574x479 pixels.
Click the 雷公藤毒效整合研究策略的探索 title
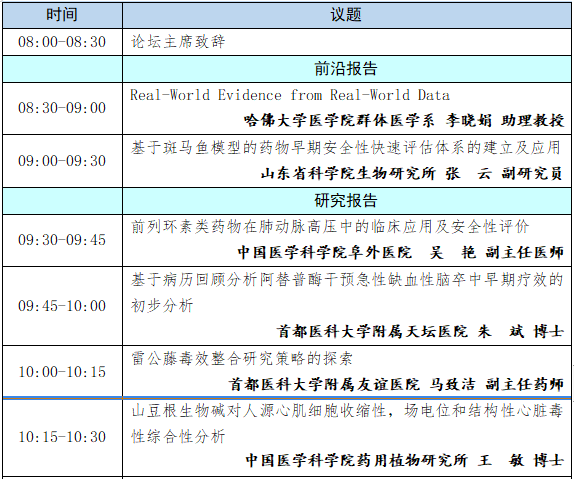(x=242, y=359)
